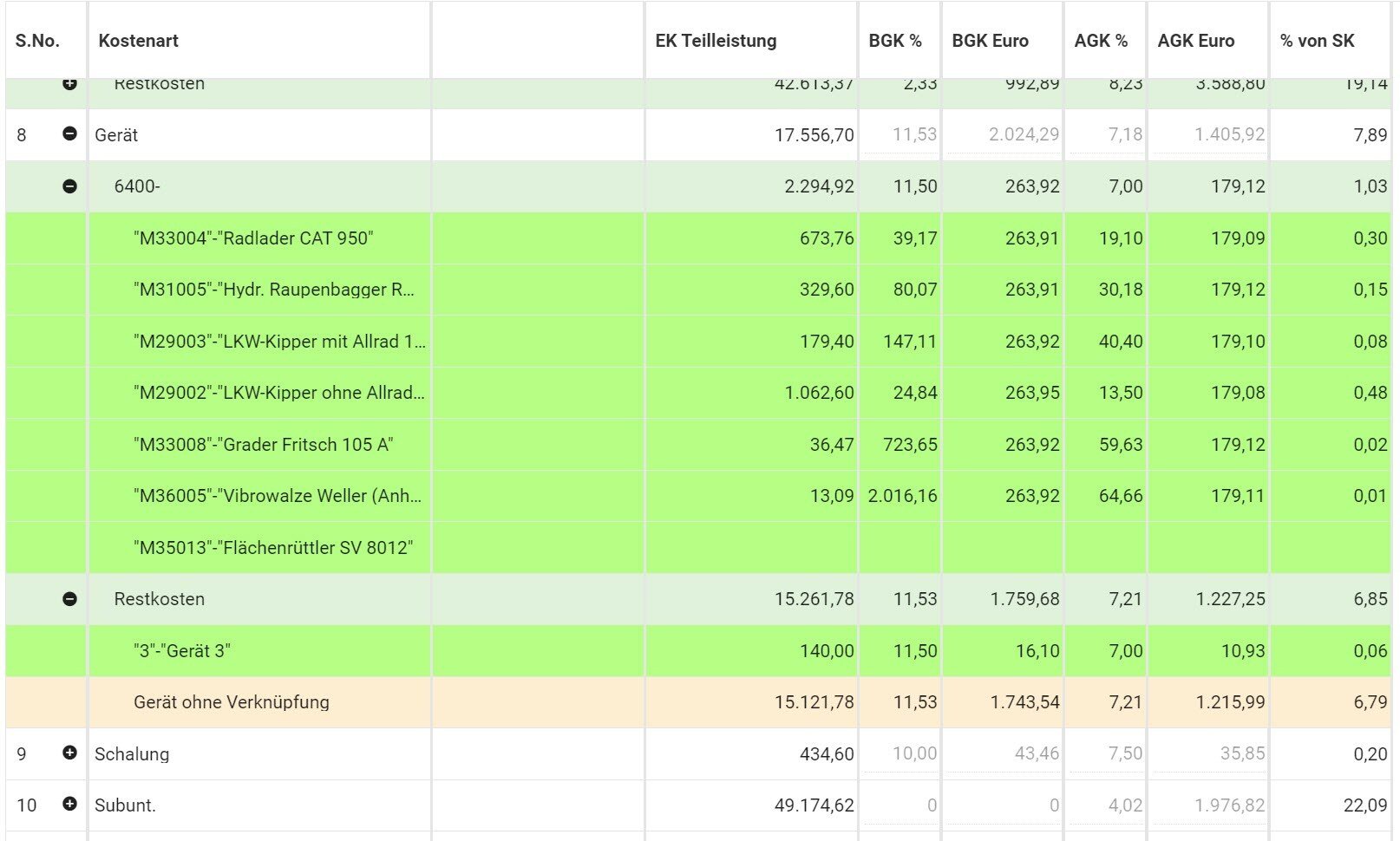Select Flächenrüttler SV 8012 row

(273, 548)
